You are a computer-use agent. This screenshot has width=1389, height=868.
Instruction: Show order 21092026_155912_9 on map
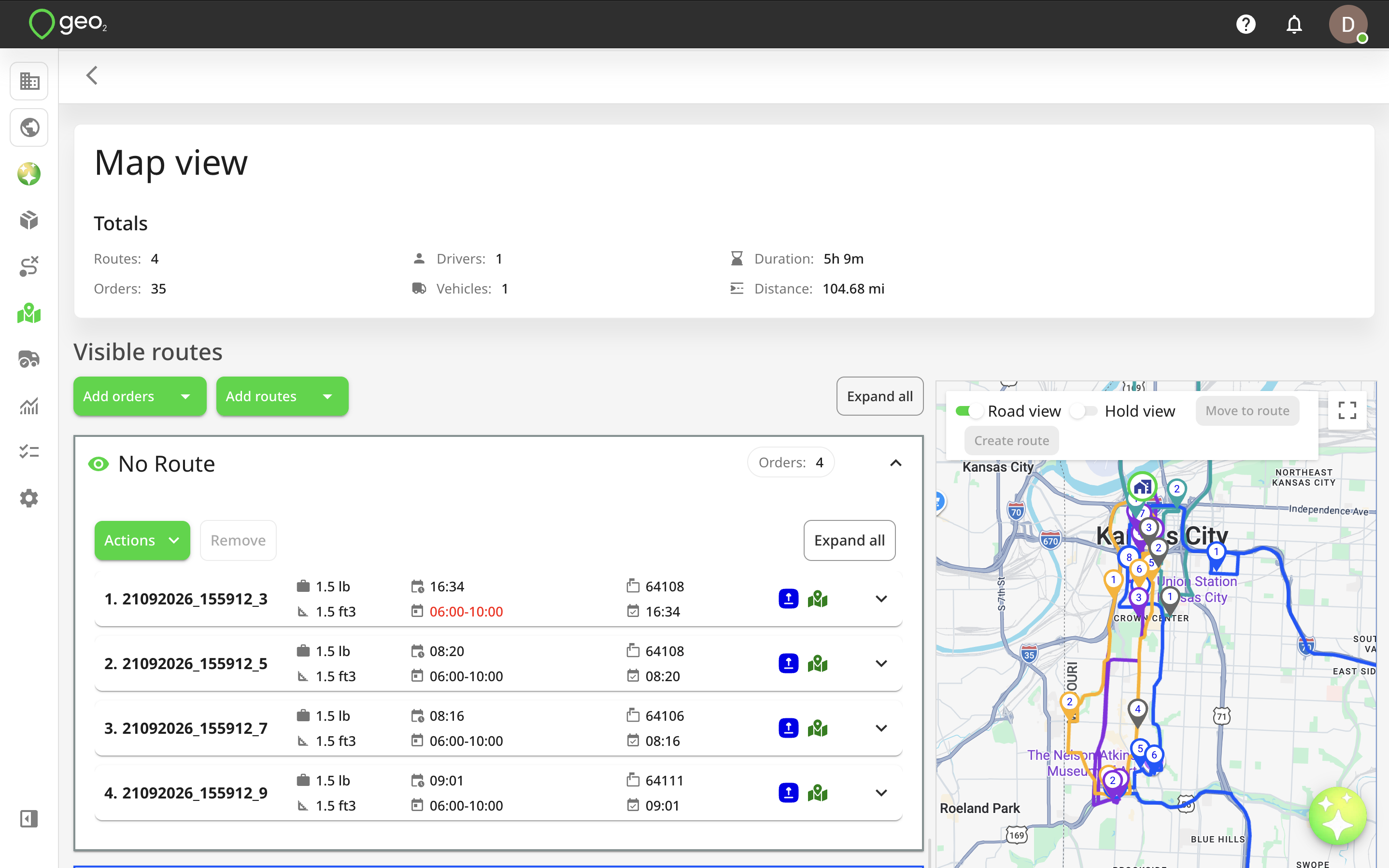(x=818, y=793)
